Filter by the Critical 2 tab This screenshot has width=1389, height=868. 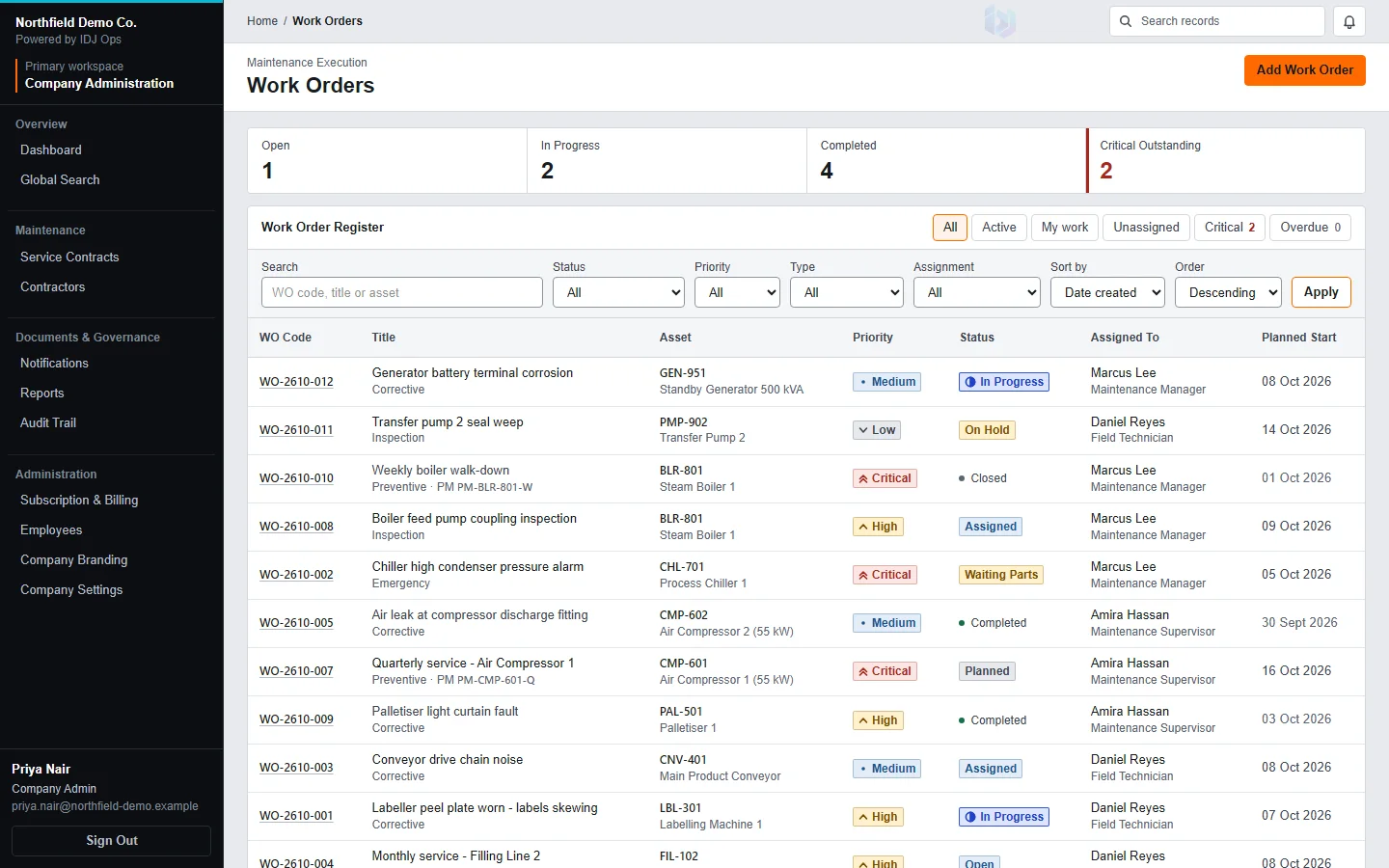[x=1230, y=228]
